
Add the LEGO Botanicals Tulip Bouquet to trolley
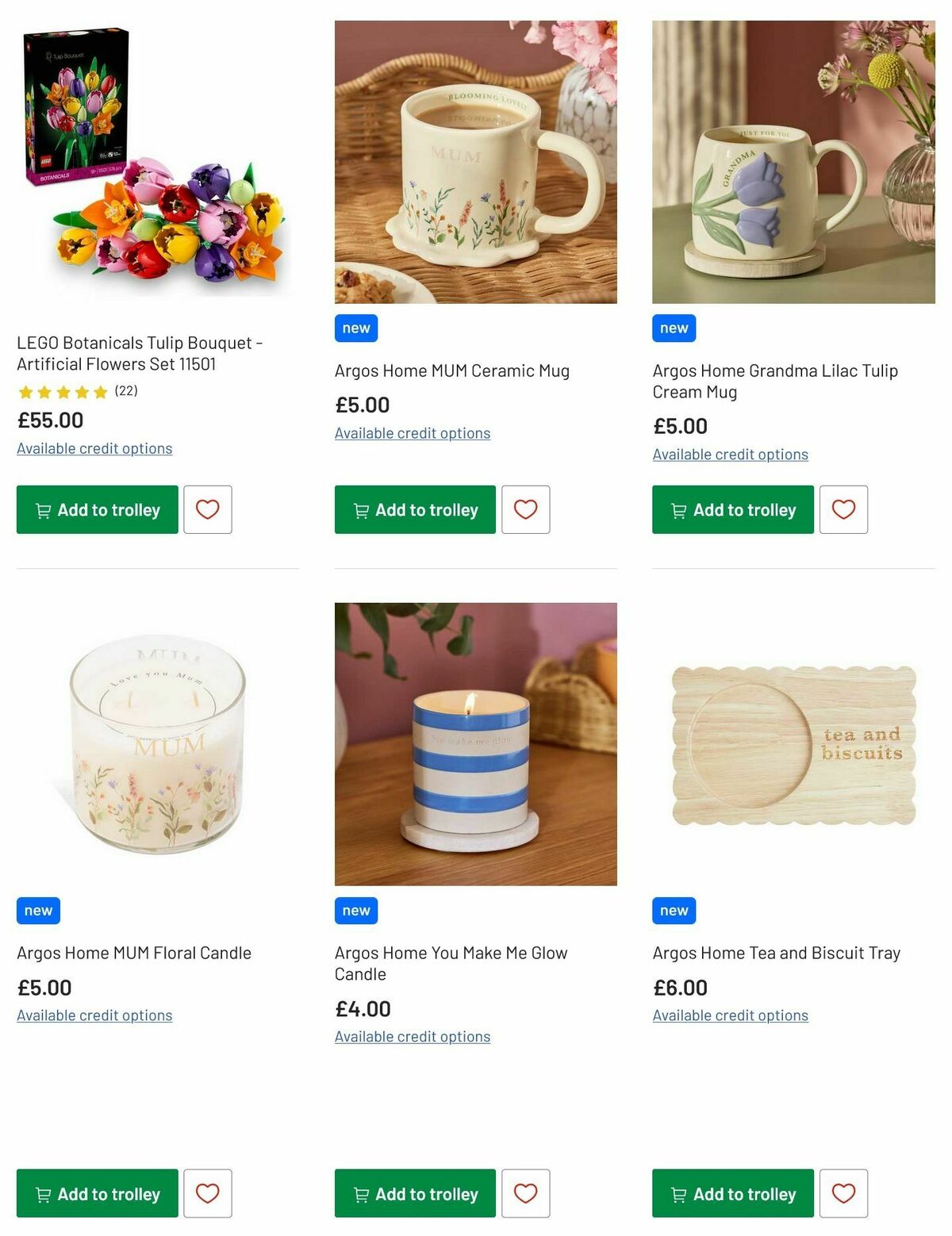pyautogui.click(x=97, y=509)
